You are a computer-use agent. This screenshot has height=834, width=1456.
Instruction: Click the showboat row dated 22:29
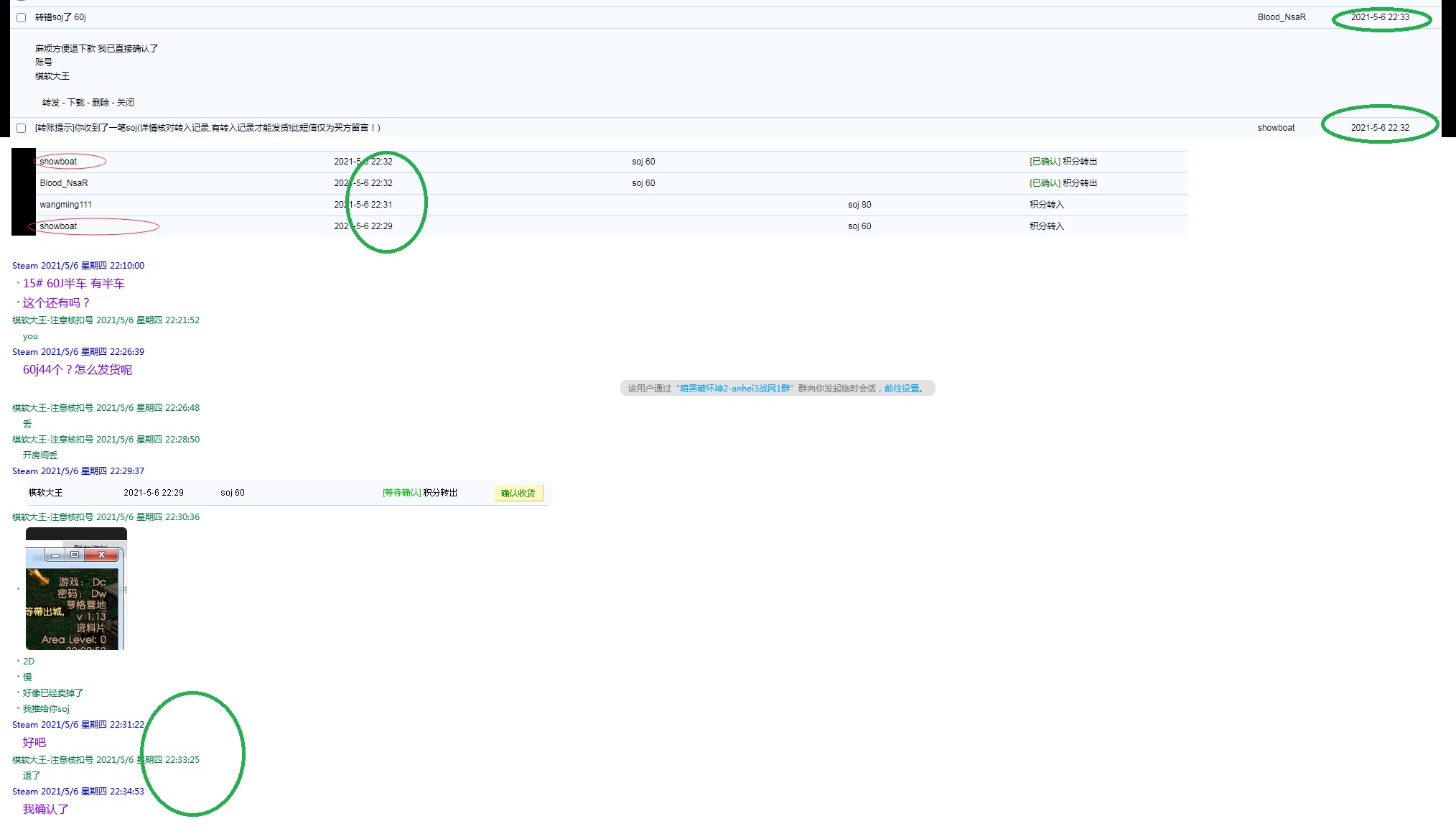click(x=58, y=226)
